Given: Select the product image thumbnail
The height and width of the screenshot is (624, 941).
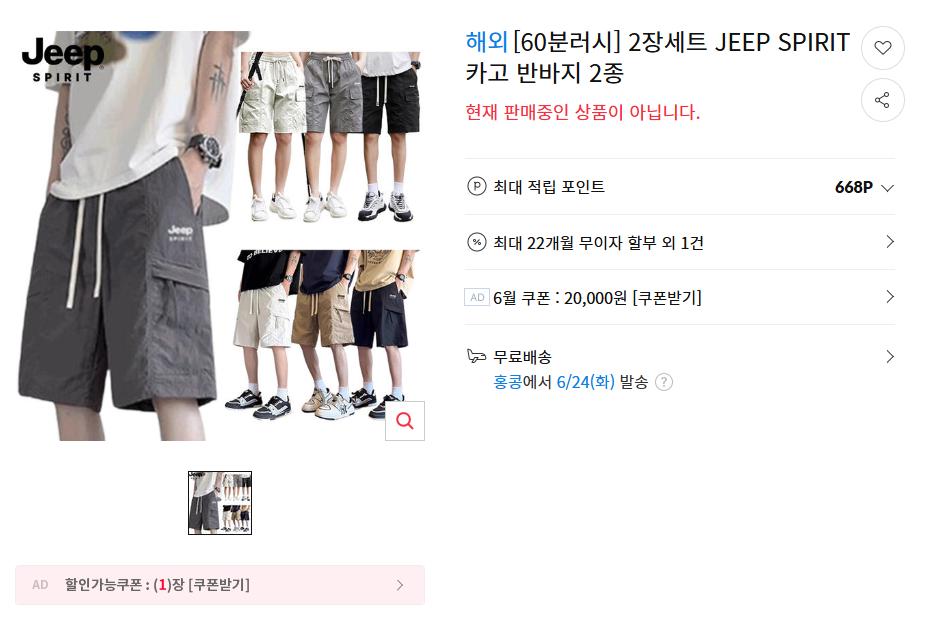Looking at the screenshot, I should (220, 503).
